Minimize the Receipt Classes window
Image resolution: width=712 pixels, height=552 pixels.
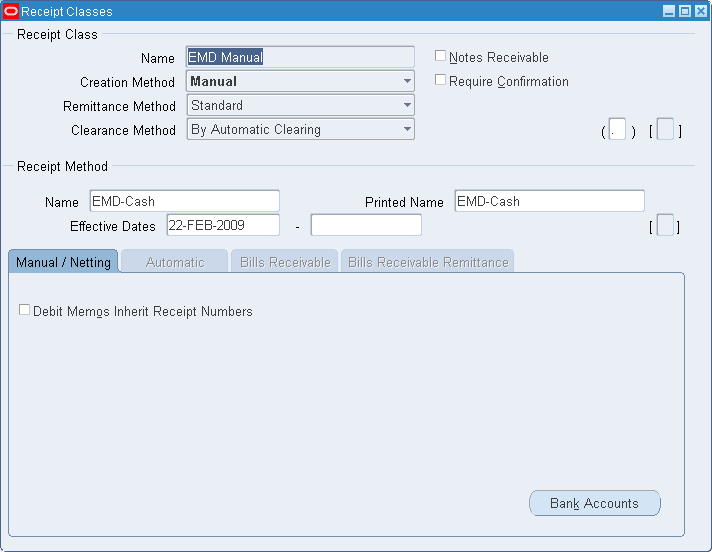[669, 11]
